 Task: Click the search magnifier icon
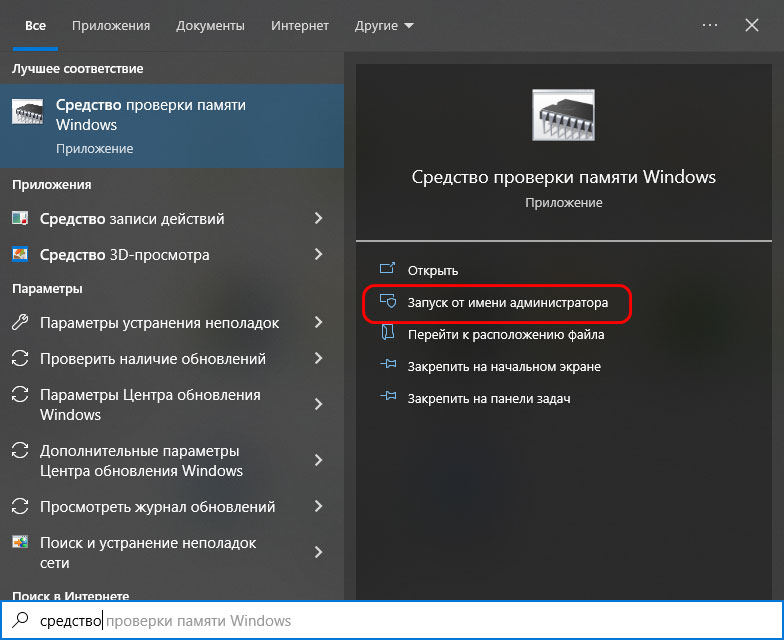[x=20, y=620]
